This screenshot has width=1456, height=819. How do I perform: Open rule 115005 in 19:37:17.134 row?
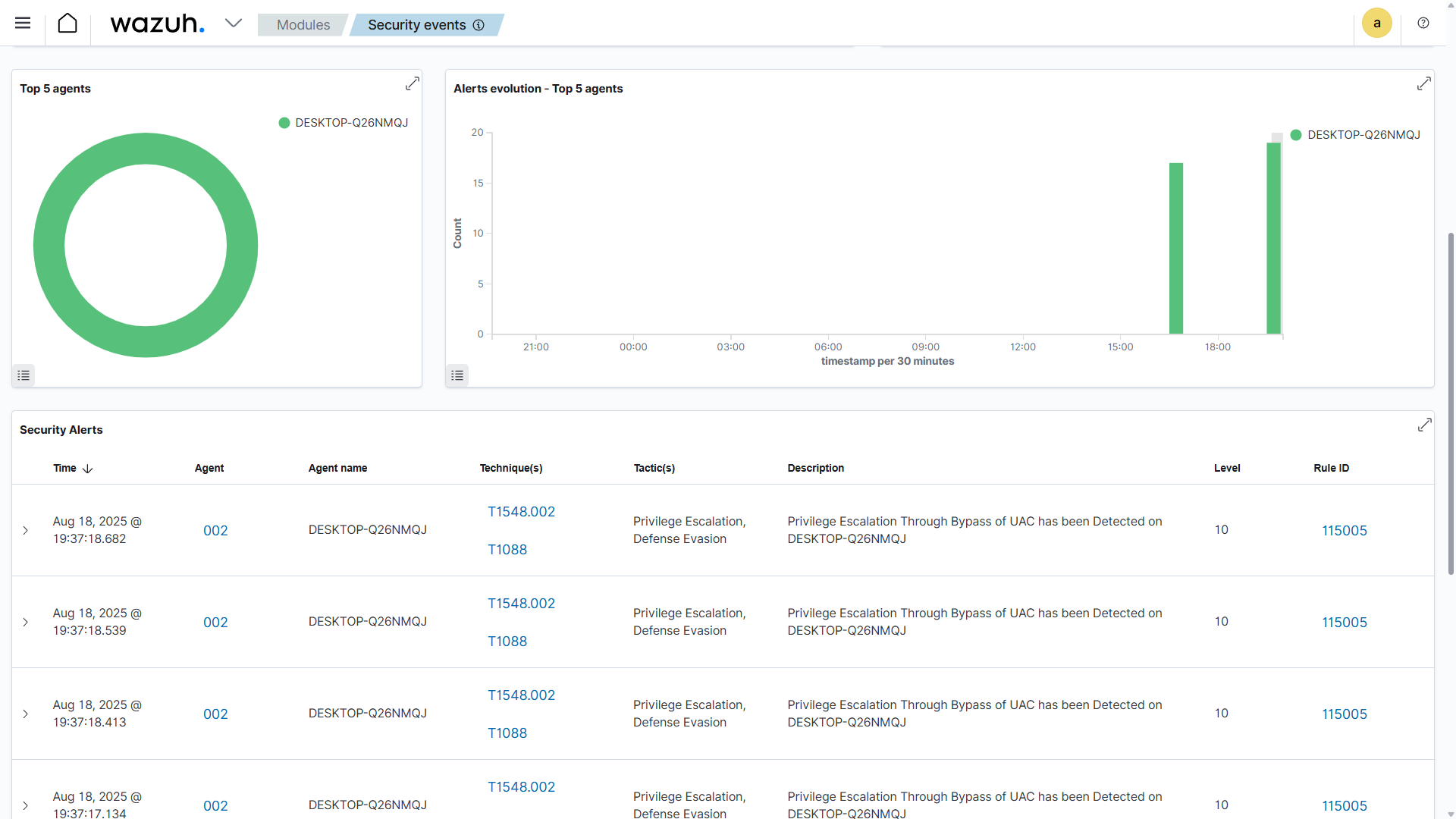click(x=1345, y=806)
